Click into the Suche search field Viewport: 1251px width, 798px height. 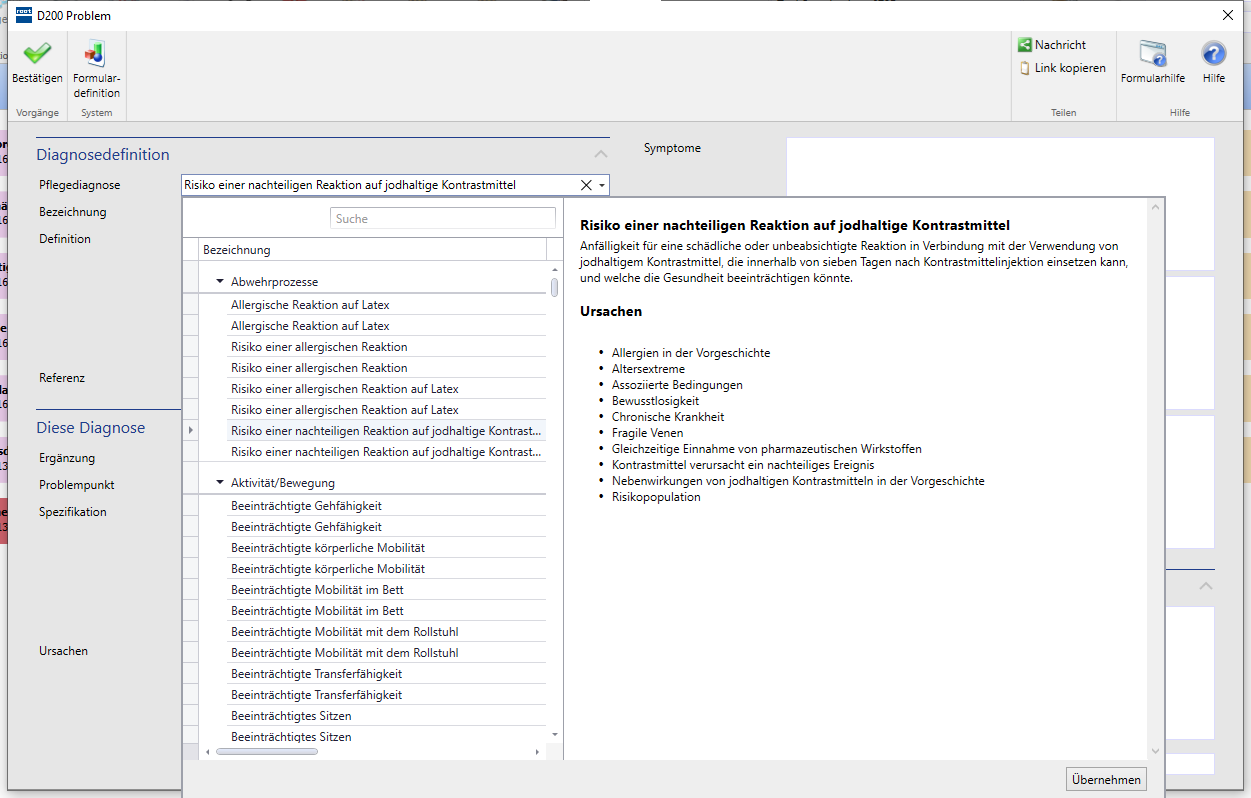(x=442, y=218)
